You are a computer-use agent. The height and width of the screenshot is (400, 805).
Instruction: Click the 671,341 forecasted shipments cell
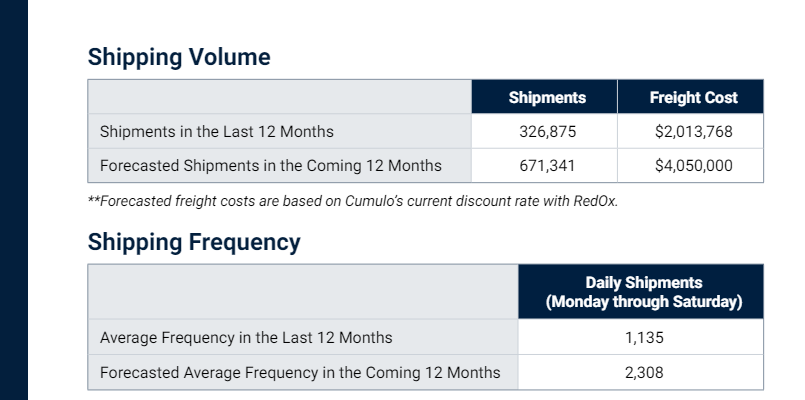click(x=545, y=166)
